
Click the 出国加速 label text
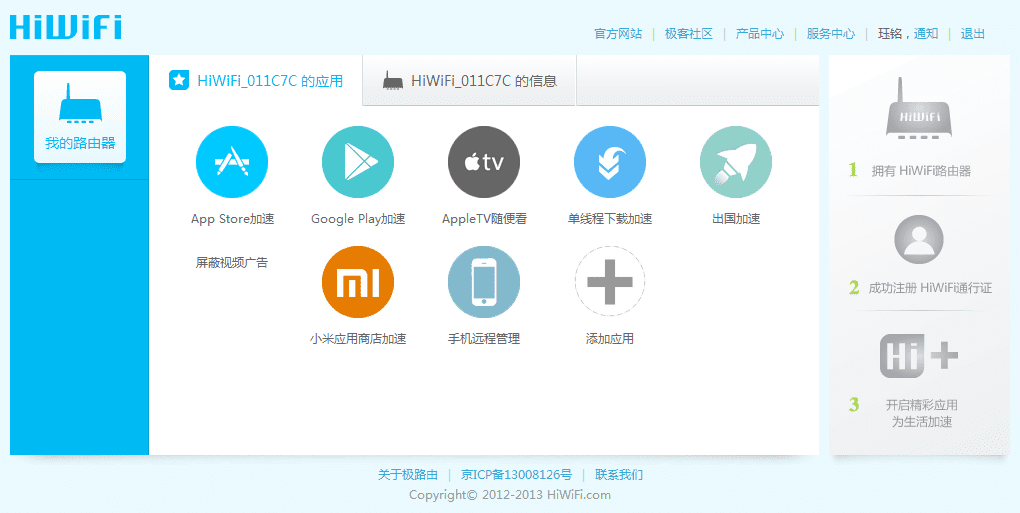tap(736, 219)
